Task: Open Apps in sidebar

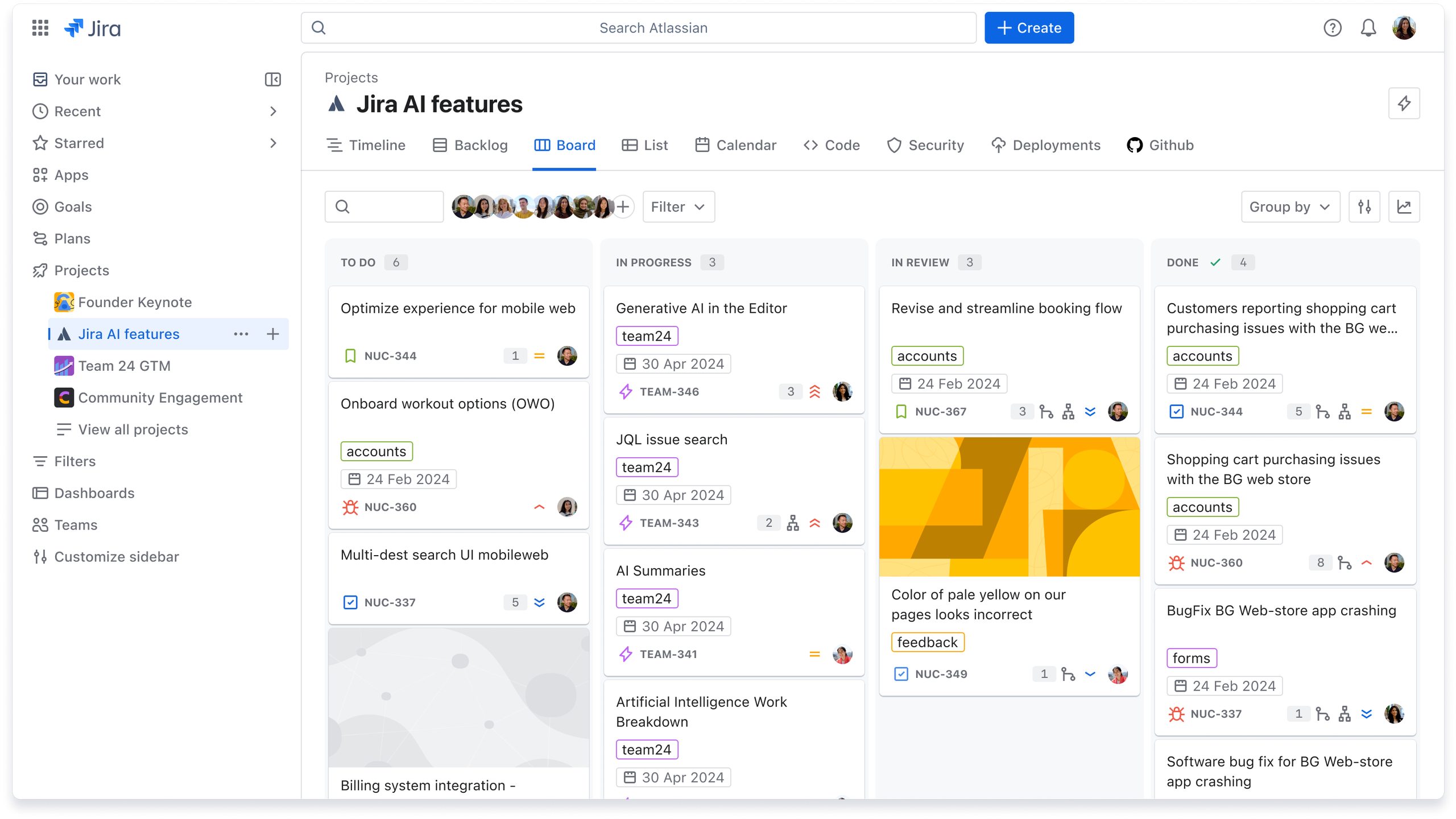Action: coord(60,175)
